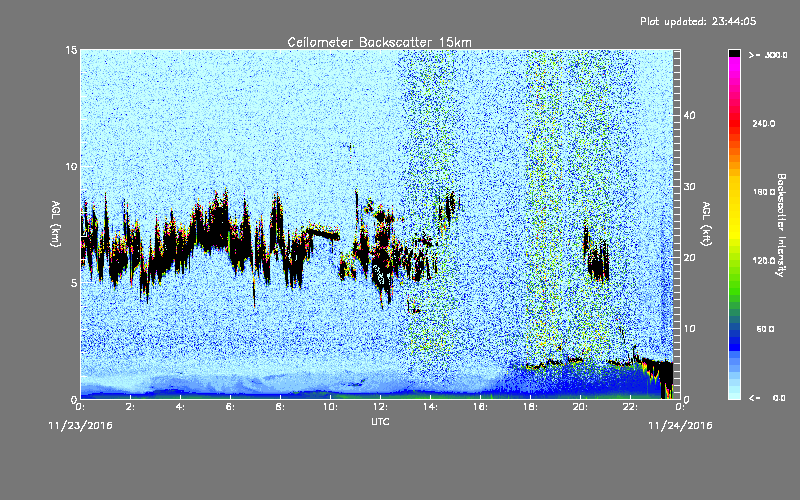
Task: Click the '<= 0.0' colorbar minimum label
Action: click(x=767, y=397)
